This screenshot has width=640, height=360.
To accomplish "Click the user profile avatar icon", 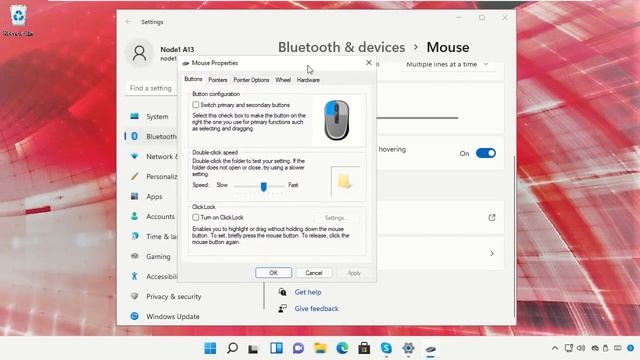I will 139,53.
